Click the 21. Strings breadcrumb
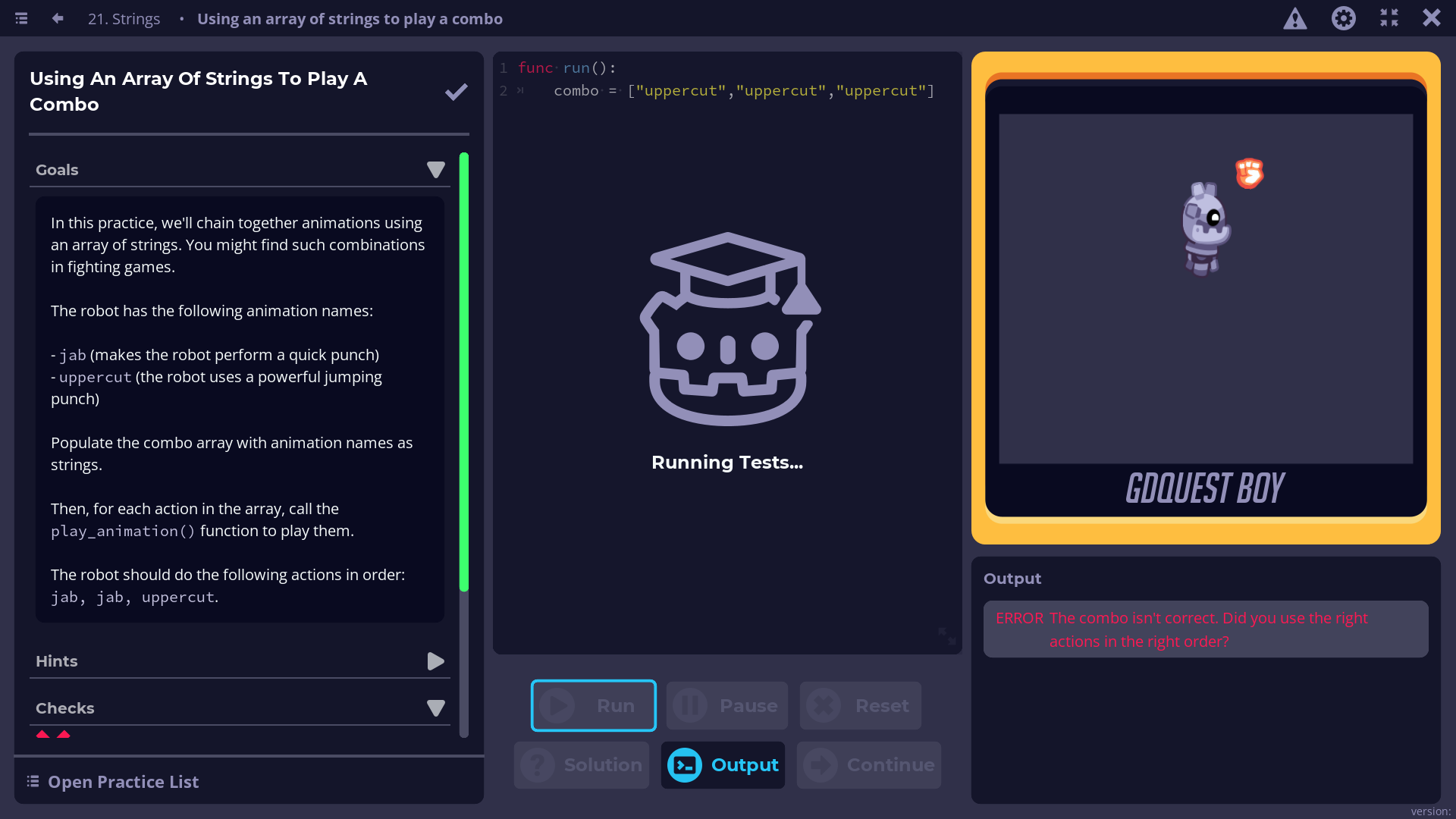 pos(124,19)
